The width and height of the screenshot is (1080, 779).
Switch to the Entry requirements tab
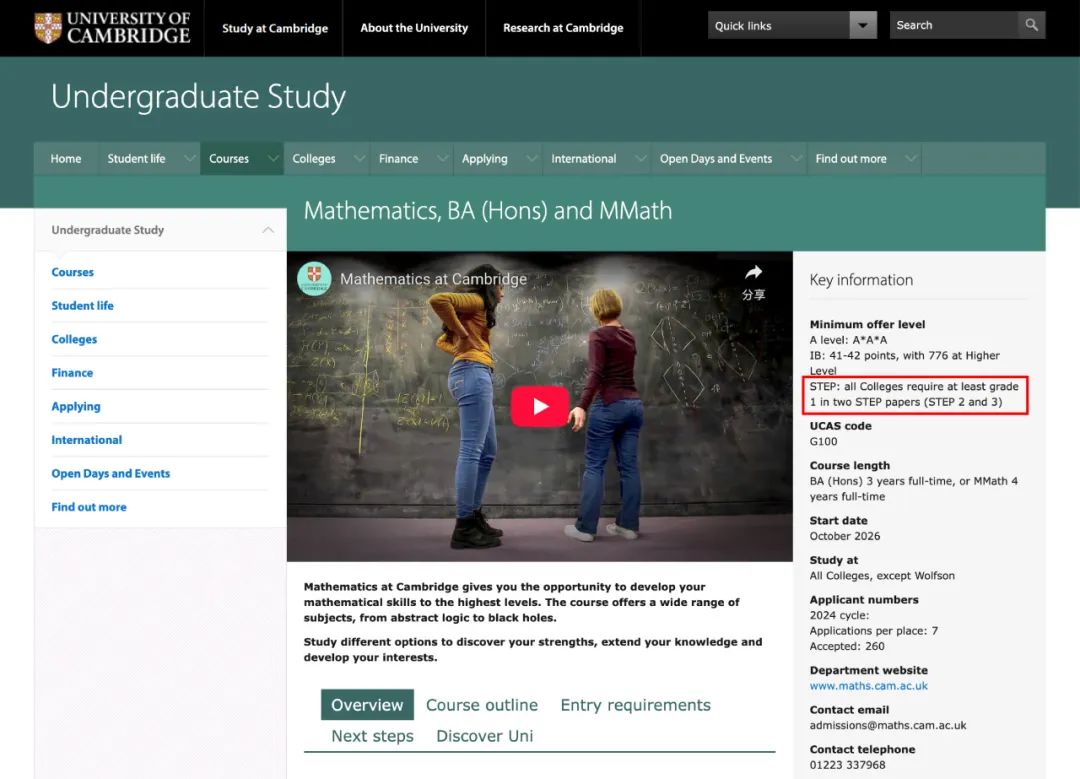click(x=635, y=705)
